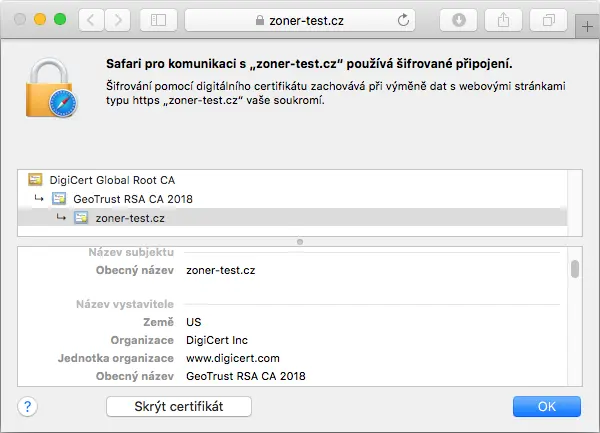600x433 pixels.
Task: Click the Organizace value DigiCert Inc
Action: coord(217,340)
